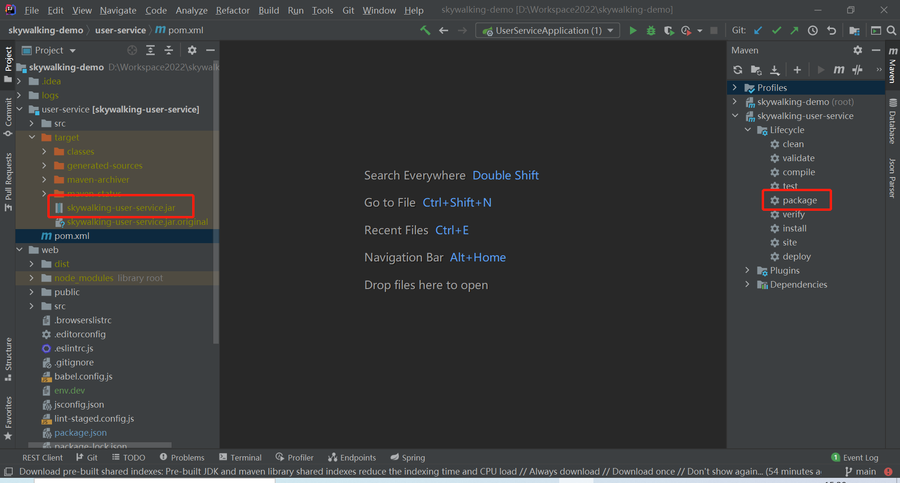Open the Profiler tool window

pos(294,458)
